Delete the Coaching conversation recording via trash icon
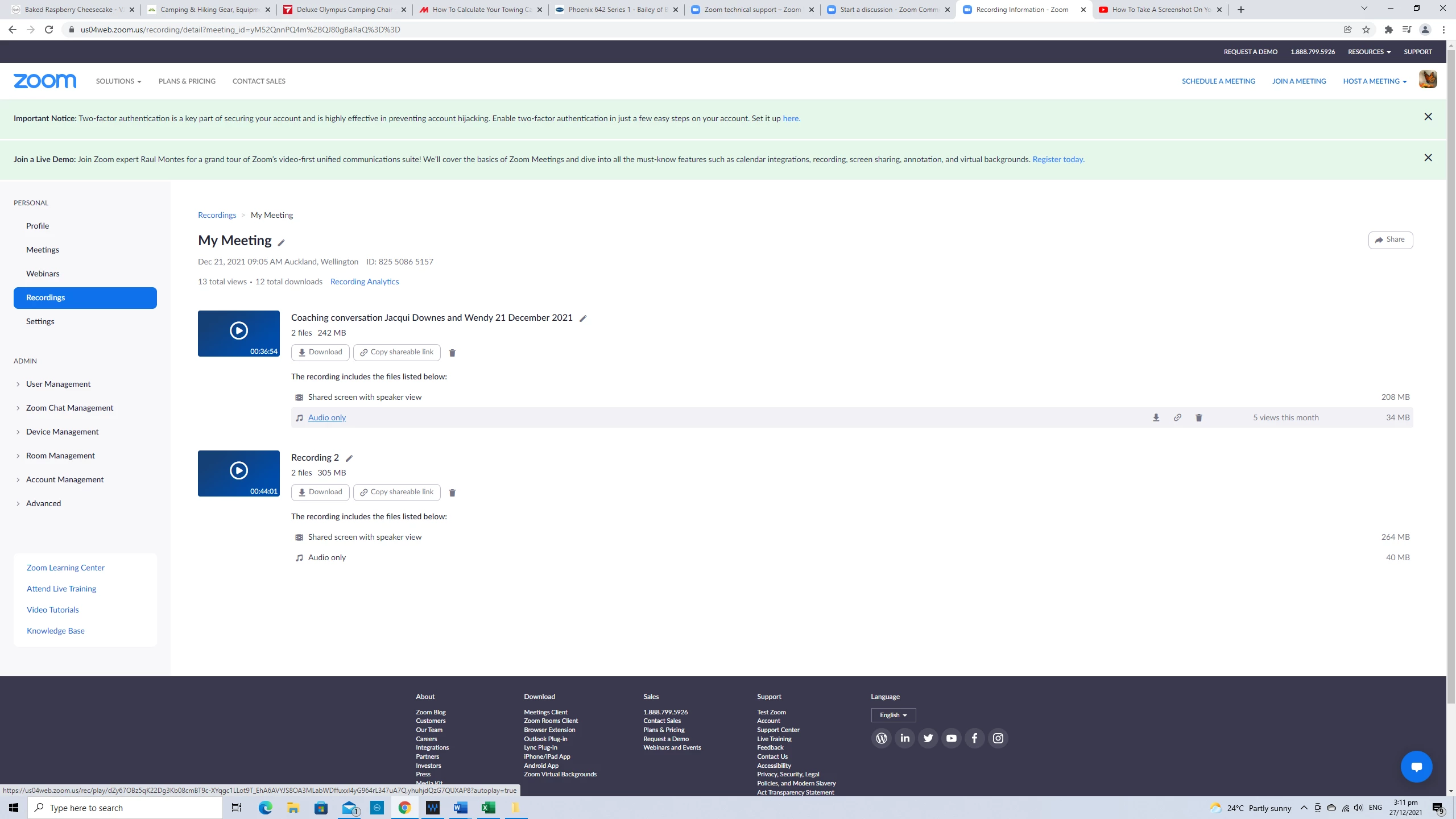 coord(452,353)
